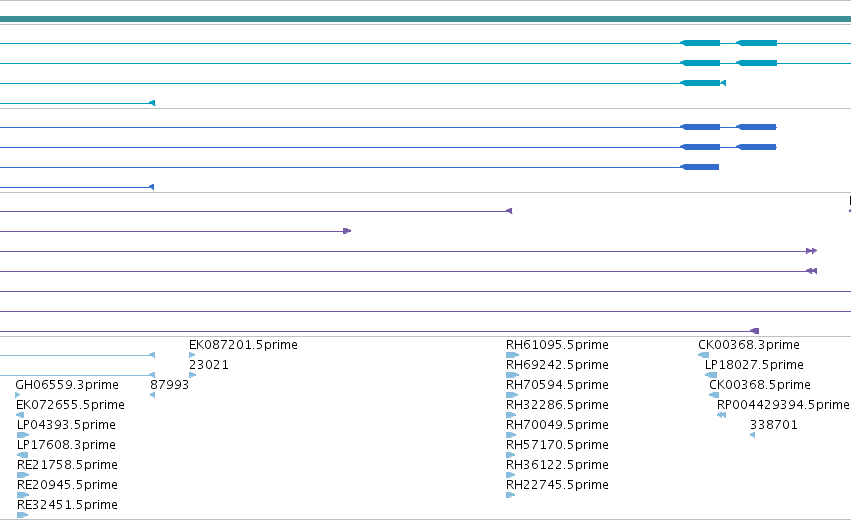Select the LP17608.3prime label

click(x=66, y=445)
